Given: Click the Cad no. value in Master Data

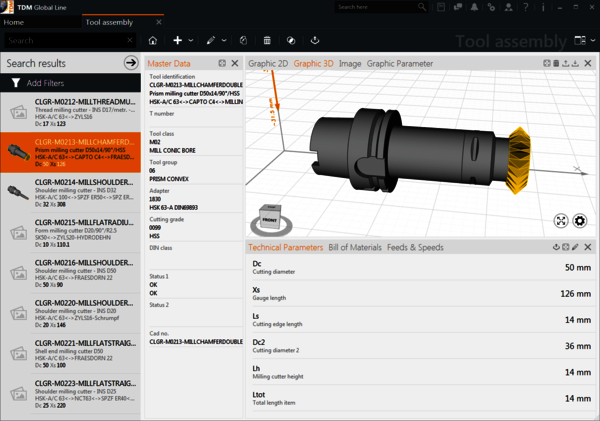Looking at the screenshot, I should (196, 341).
